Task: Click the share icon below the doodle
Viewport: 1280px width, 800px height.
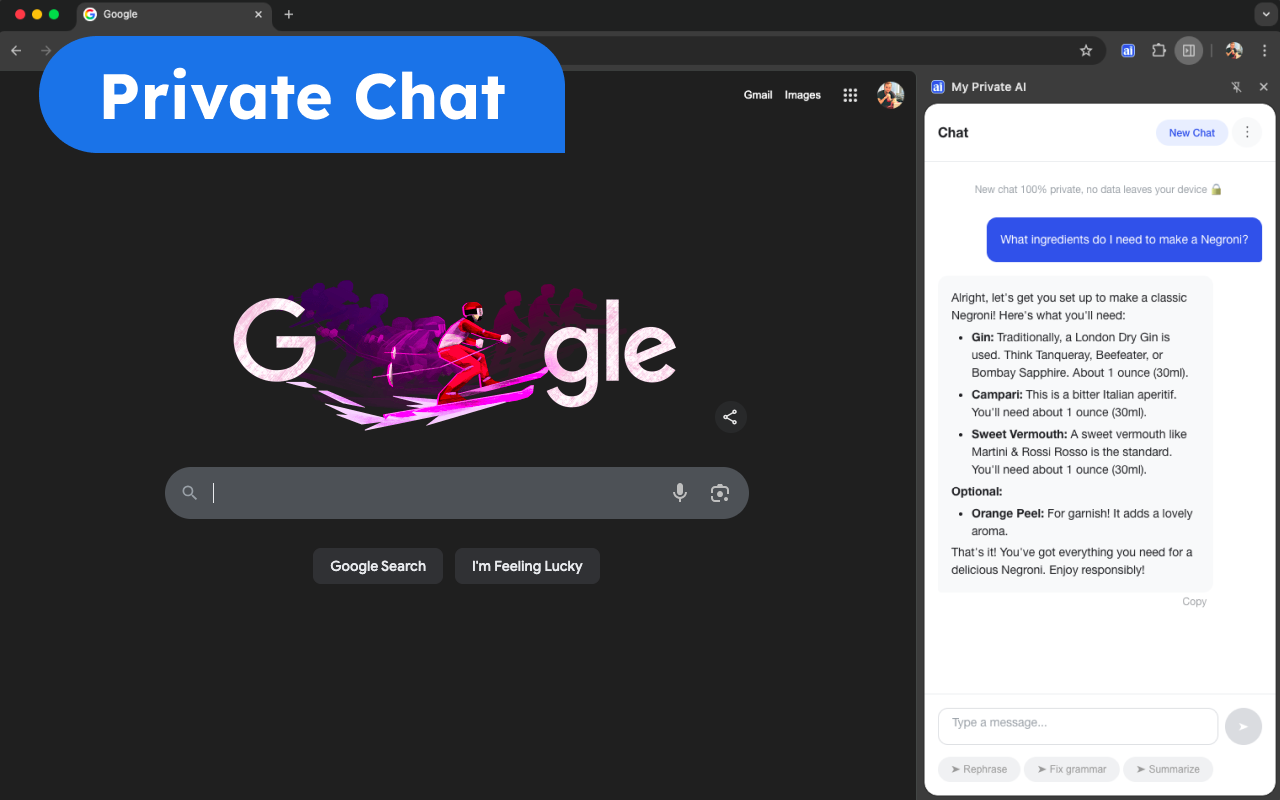Action: [731, 417]
